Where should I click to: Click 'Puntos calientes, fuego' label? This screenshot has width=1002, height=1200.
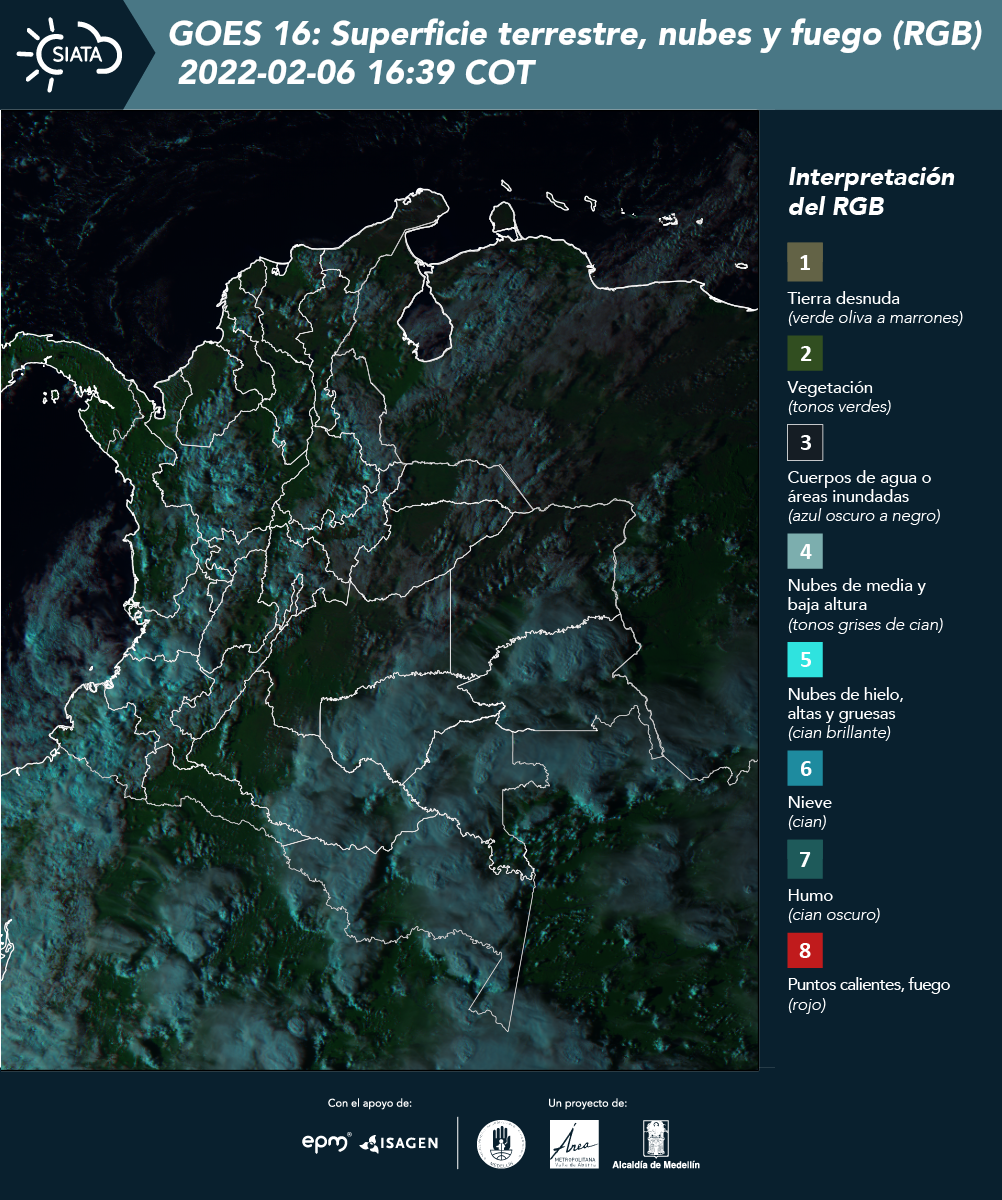click(869, 984)
